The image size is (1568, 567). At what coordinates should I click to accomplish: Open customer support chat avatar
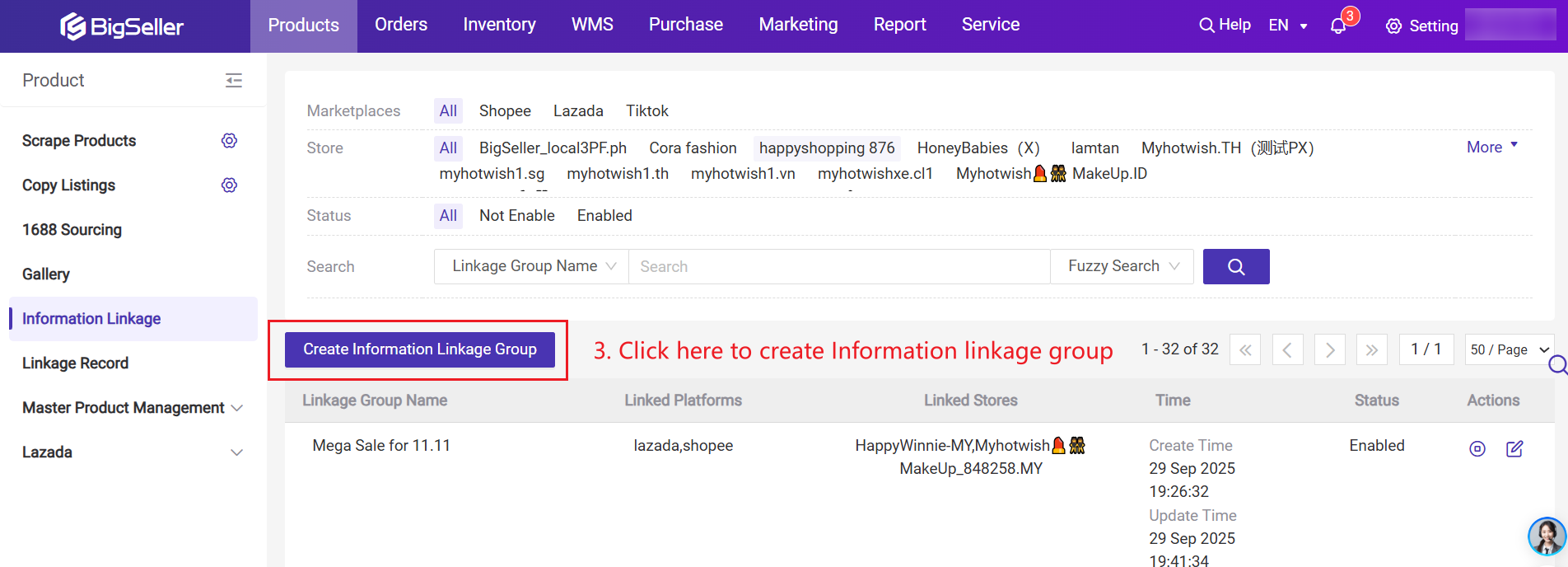[x=1546, y=537]
